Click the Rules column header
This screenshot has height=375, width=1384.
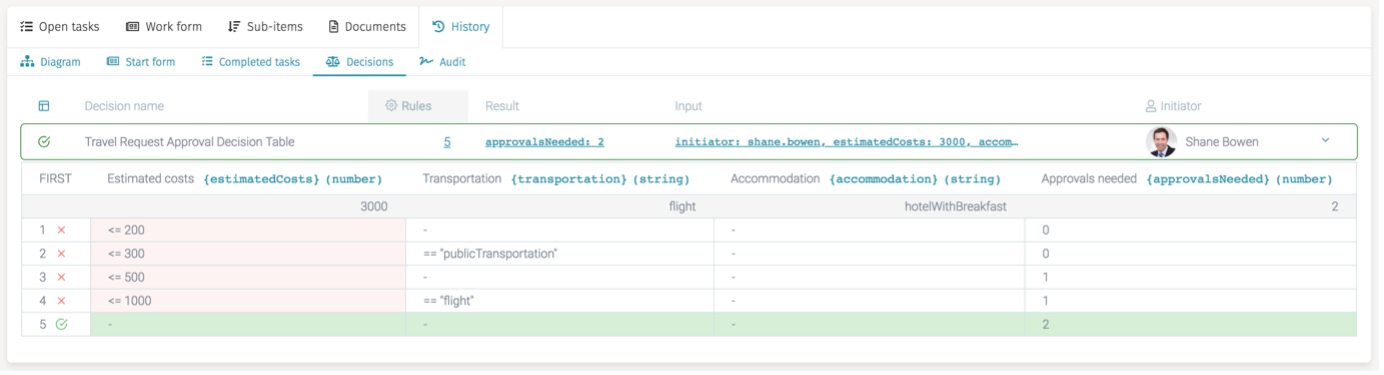click(x=418, y=106)
